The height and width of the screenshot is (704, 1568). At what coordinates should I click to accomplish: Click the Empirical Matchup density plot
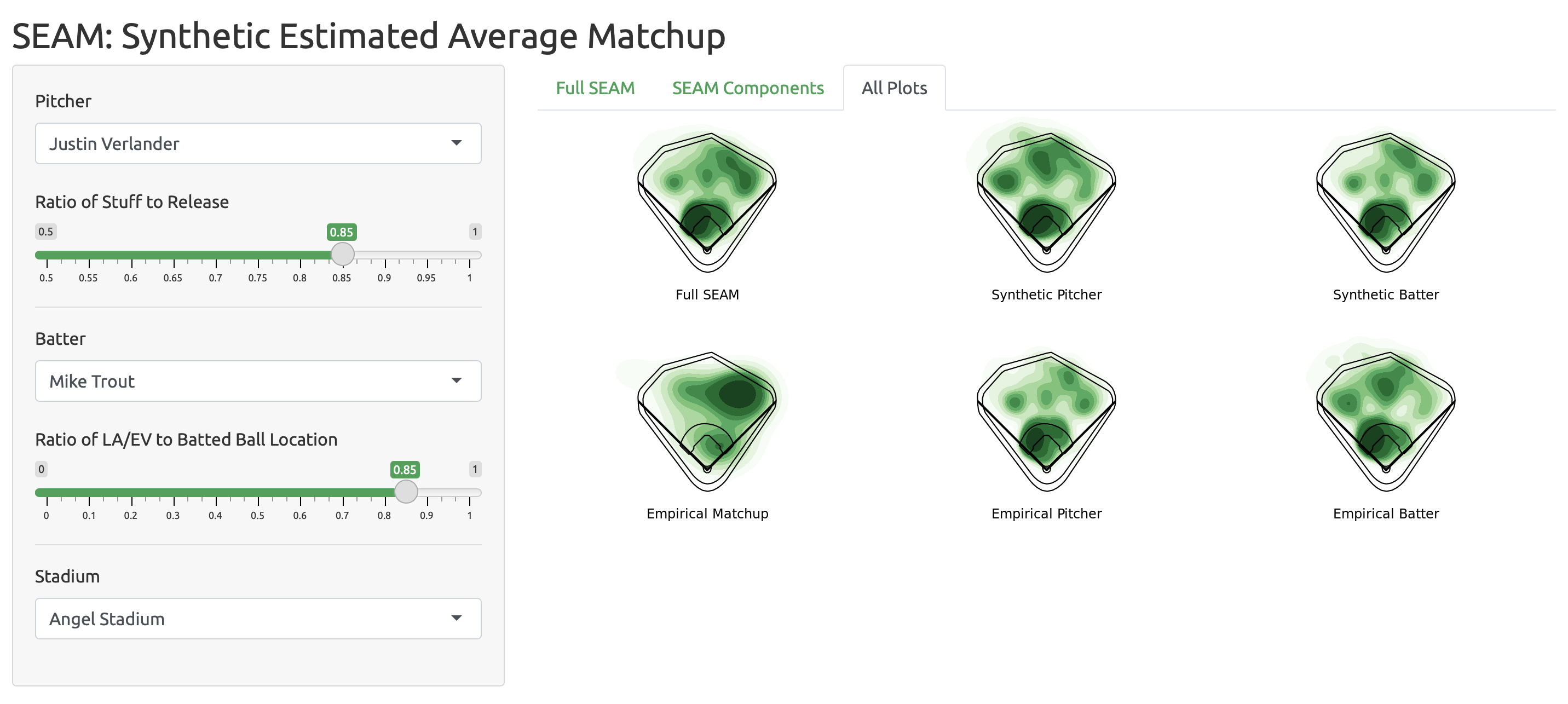click(x=707, y=420)
